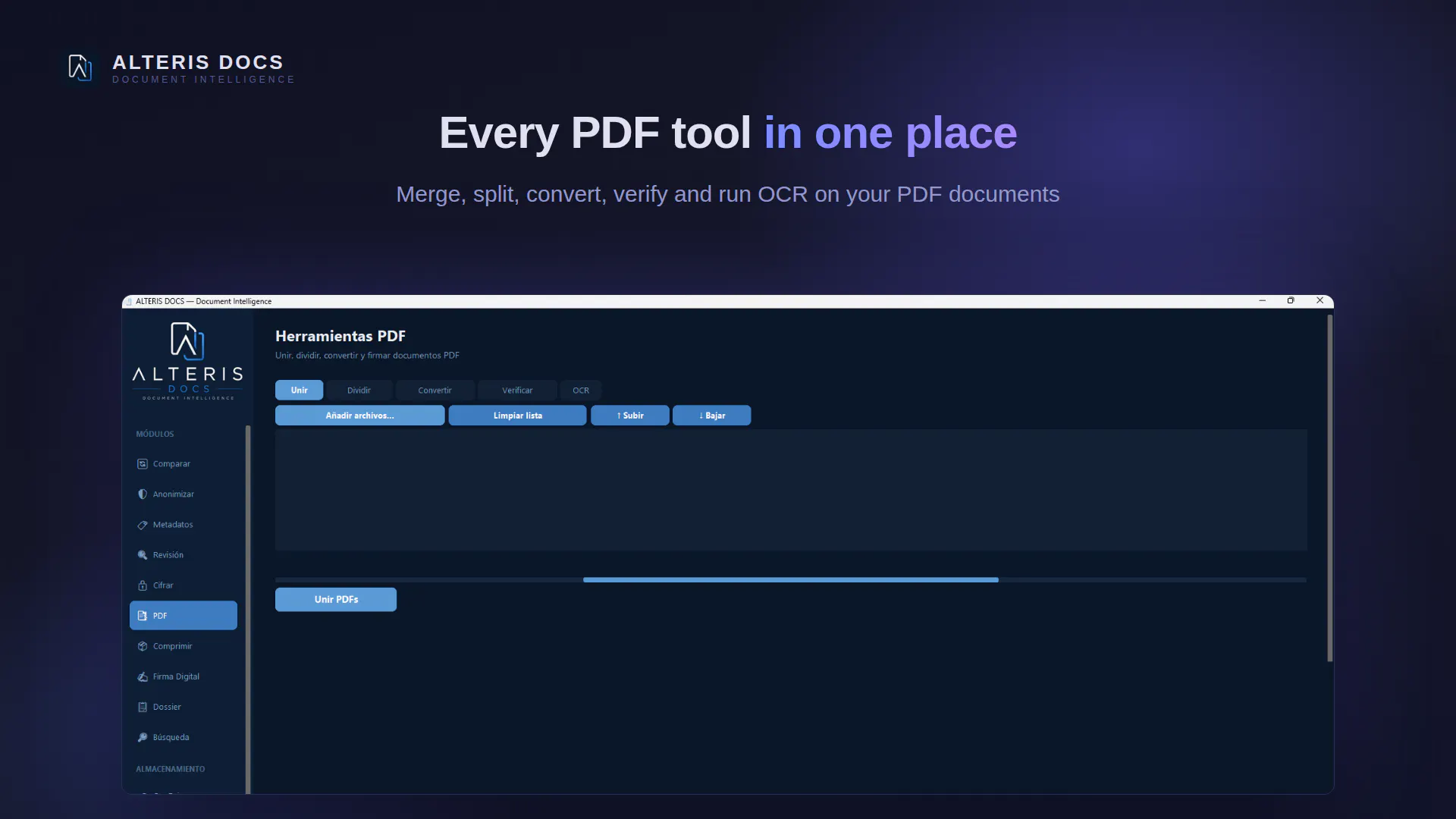Viewport: 1456px width, 819px height.
Task: Click the Revisión magnifier icon
Action: pyautogui.click(x=142, y=555)
